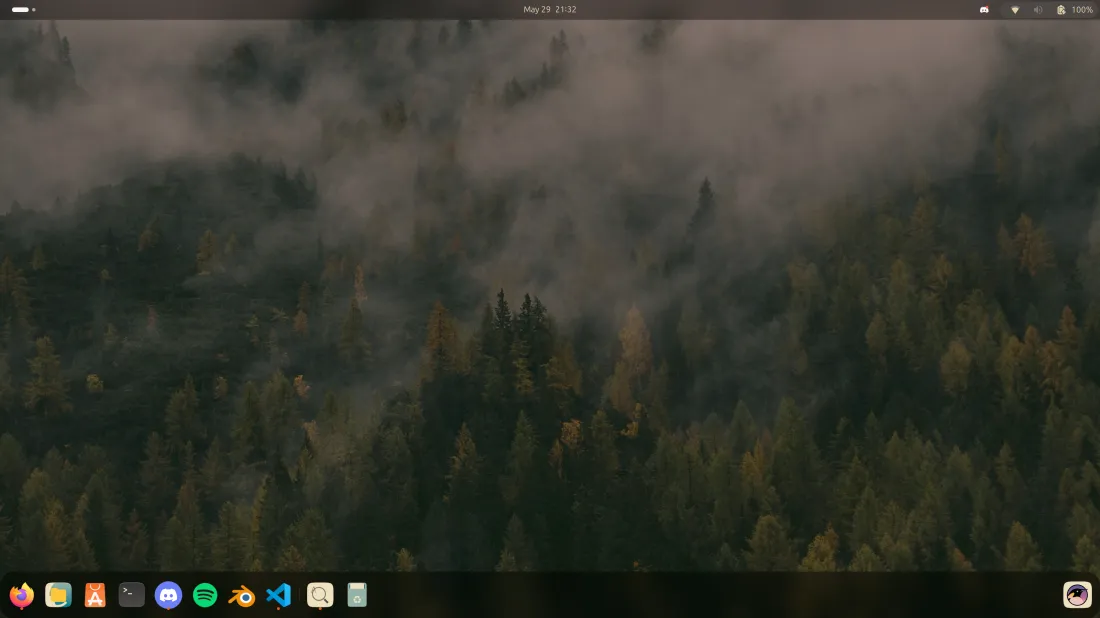Click the 100% battery percentage text
1100x618 pixels.
coord(1082,10)
